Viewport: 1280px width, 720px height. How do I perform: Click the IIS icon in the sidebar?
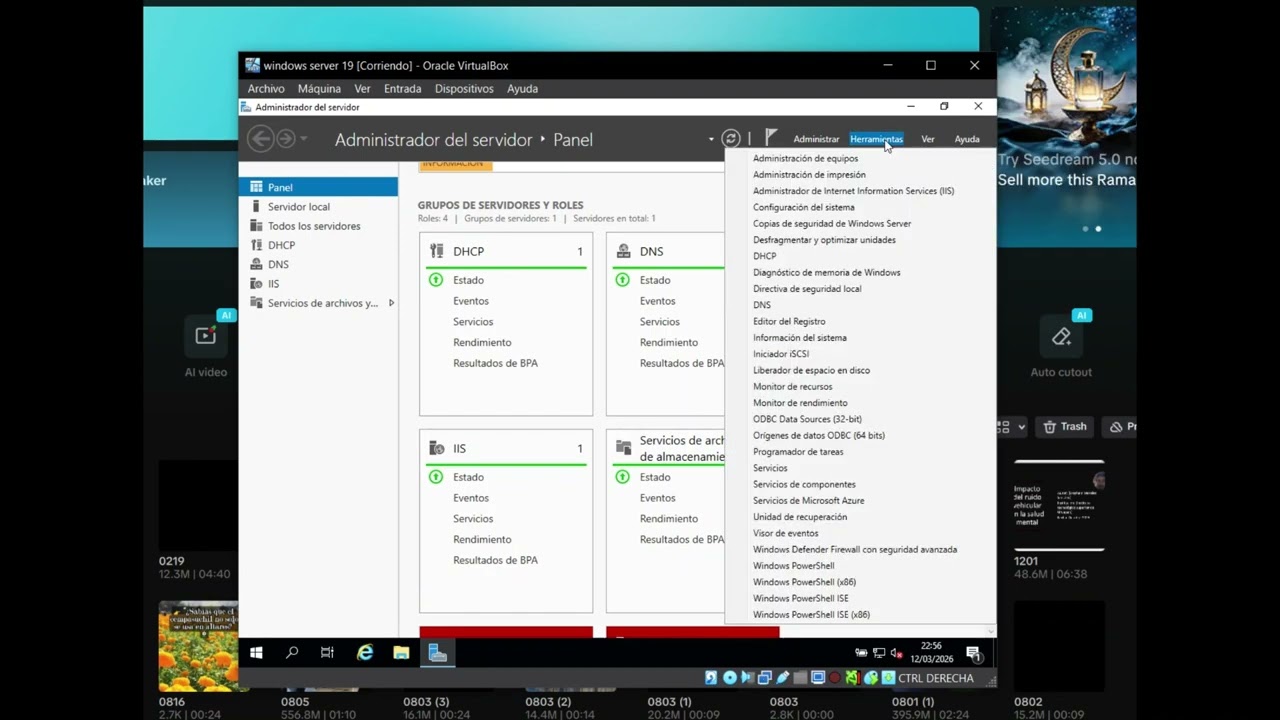click(x=256, y=283)
